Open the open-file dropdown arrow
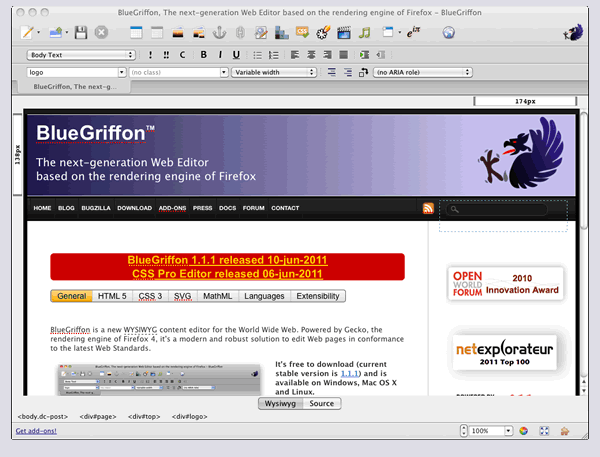 67,33
